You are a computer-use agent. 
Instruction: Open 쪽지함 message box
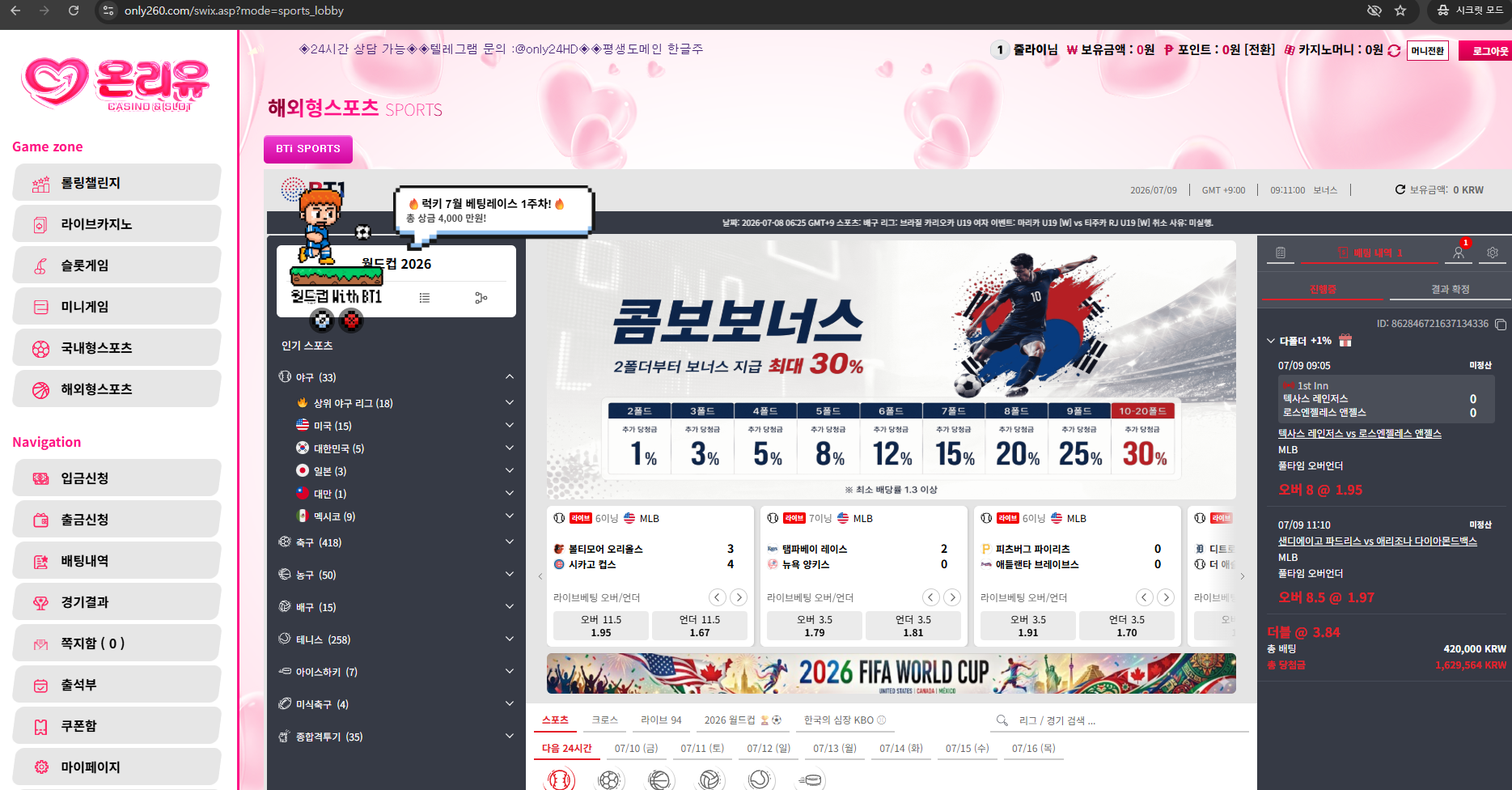[116, 643]
